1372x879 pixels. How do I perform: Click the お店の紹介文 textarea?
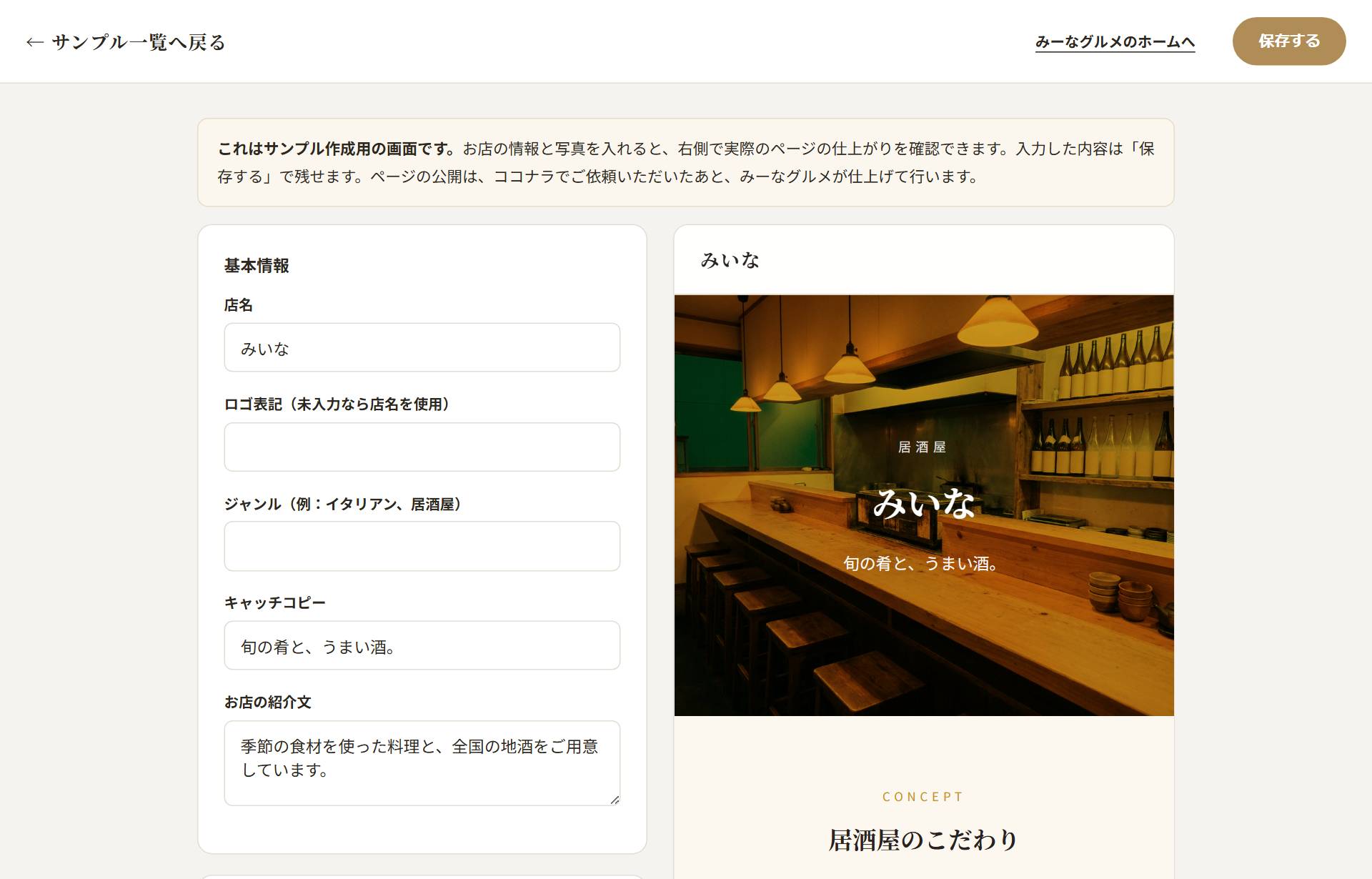coord(422,763)
